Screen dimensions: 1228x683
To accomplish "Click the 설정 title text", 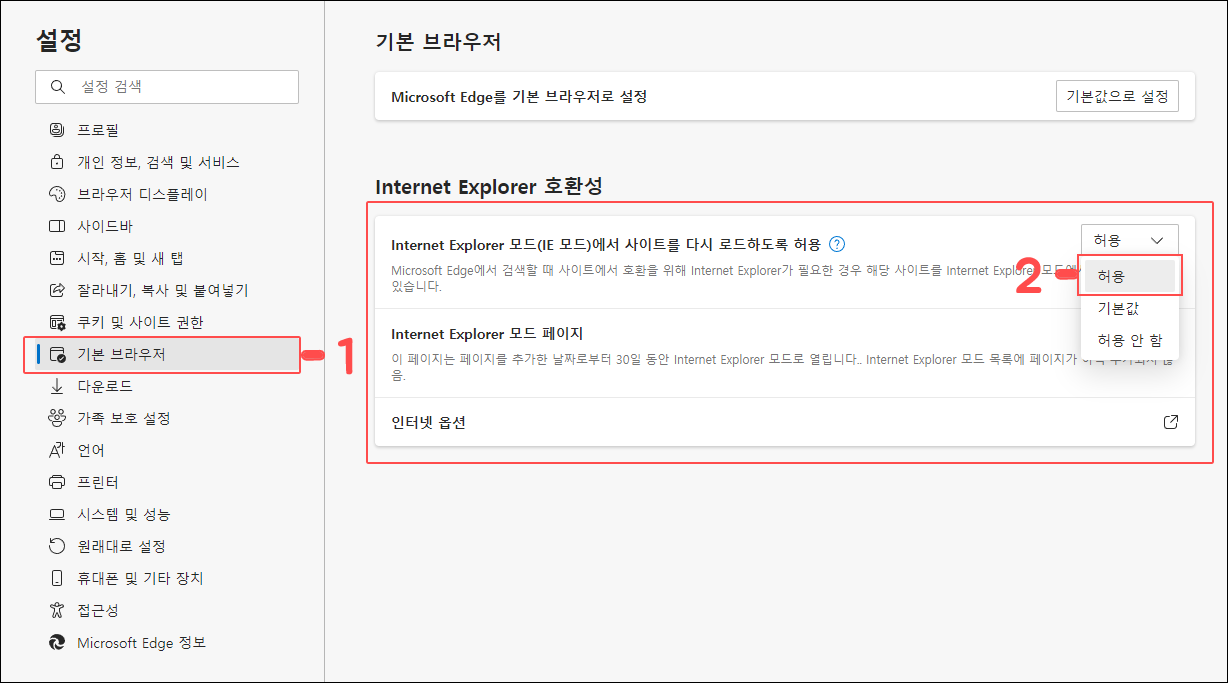I will click(59, 40).
